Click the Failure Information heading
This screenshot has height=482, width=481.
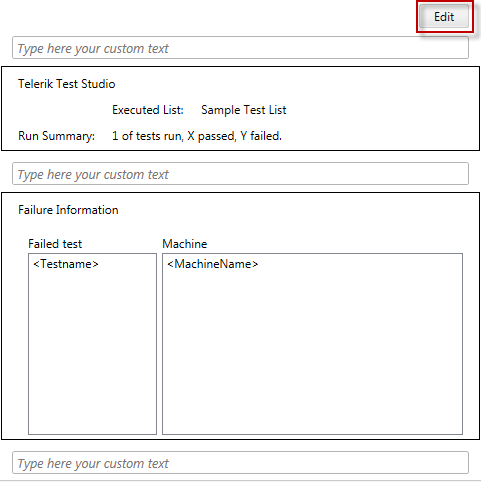pyautogui.click(x=68, y=210)
